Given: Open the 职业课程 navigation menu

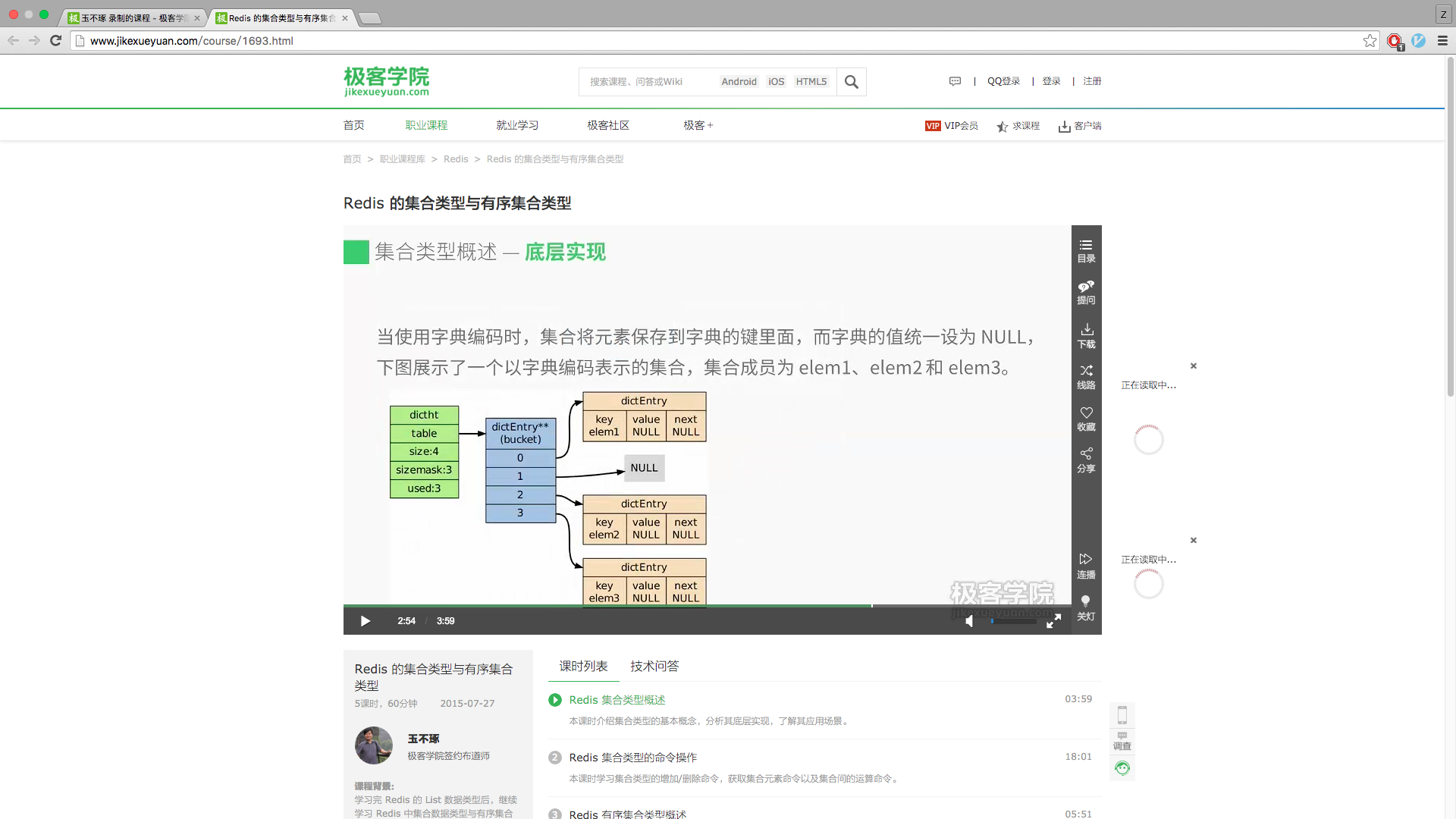Looking at the screenshot, I should tap(426, 125).
